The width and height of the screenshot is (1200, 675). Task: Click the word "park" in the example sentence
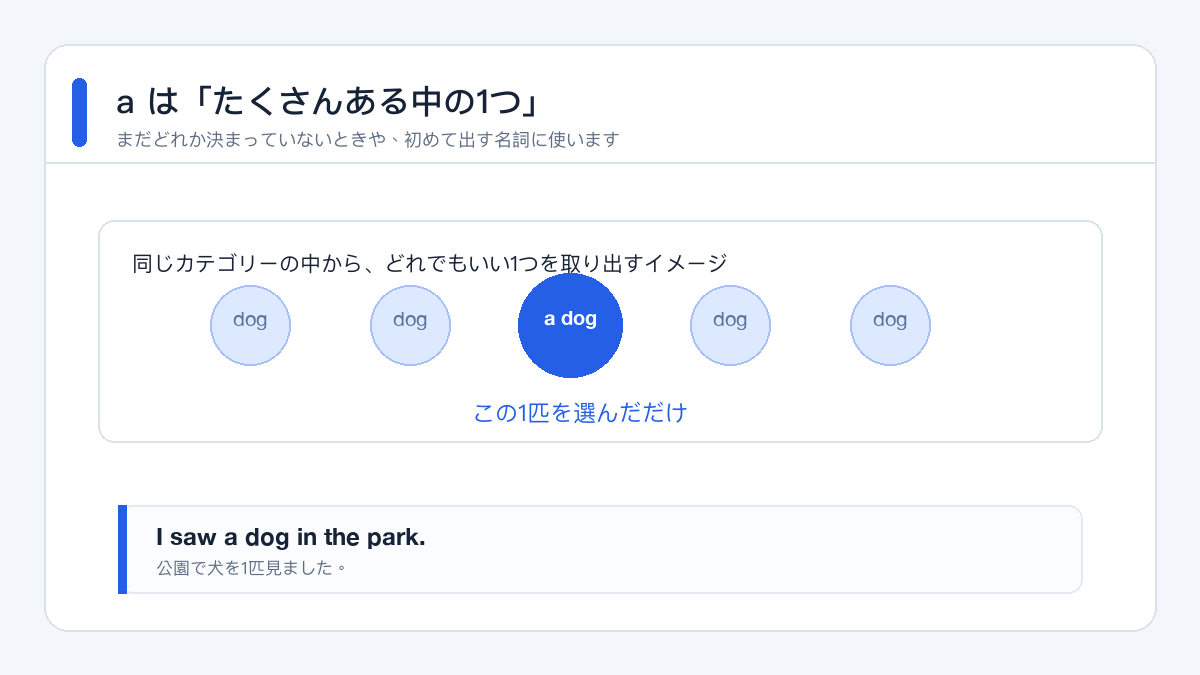(398, 537)
